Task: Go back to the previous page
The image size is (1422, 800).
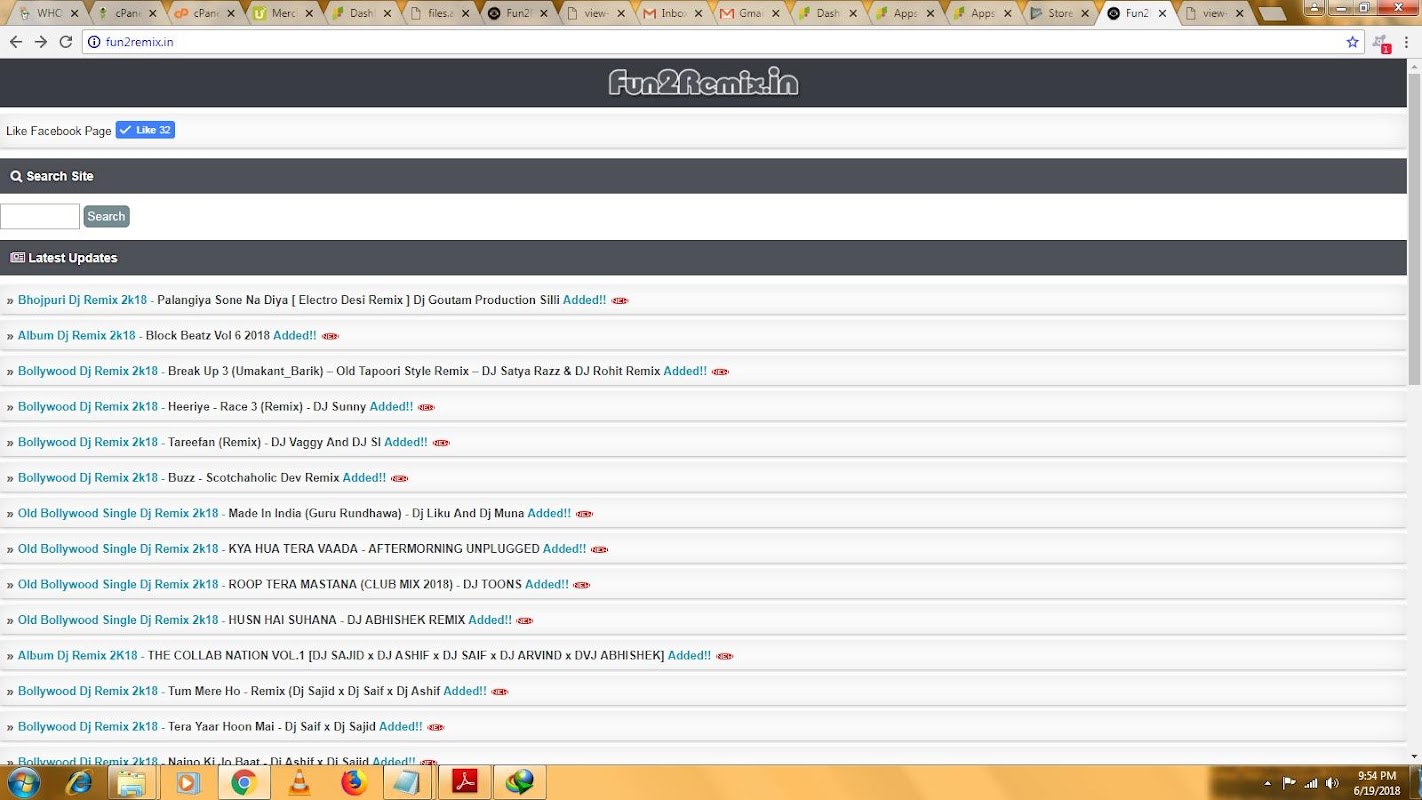Action: [x=15, y=42]
